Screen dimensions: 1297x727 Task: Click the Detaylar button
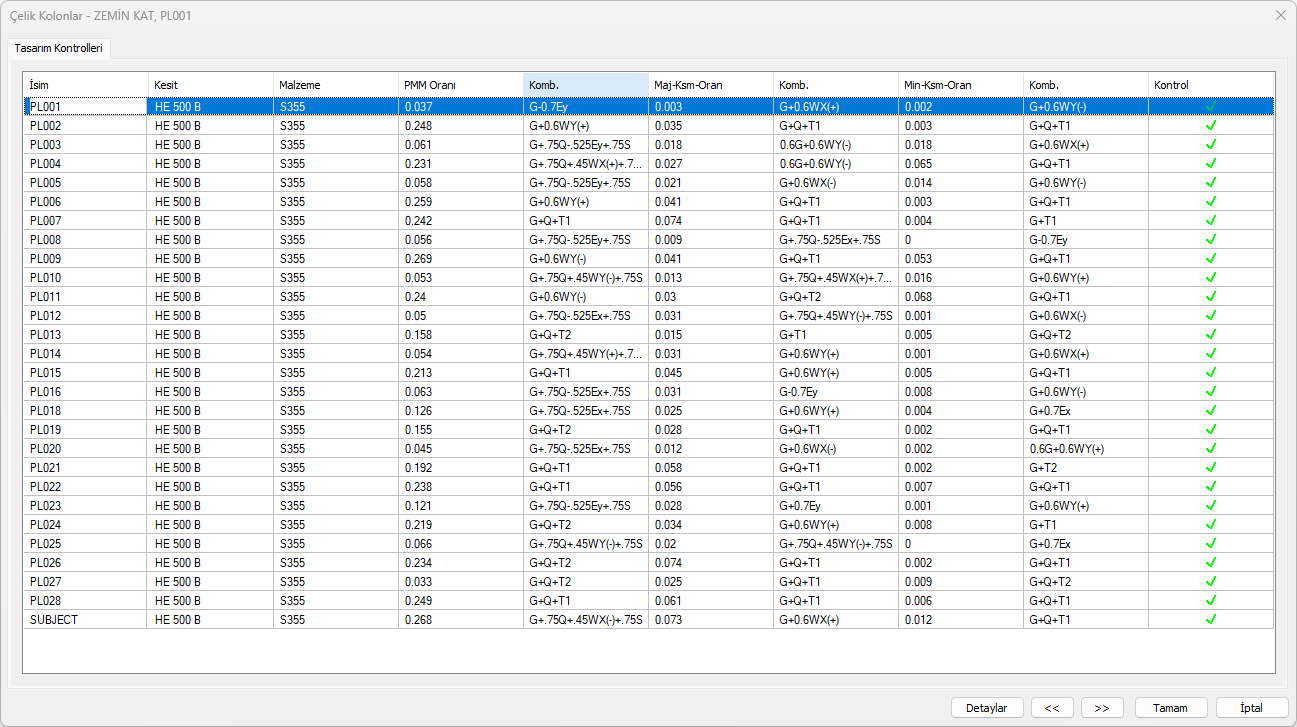pos(987,707)
